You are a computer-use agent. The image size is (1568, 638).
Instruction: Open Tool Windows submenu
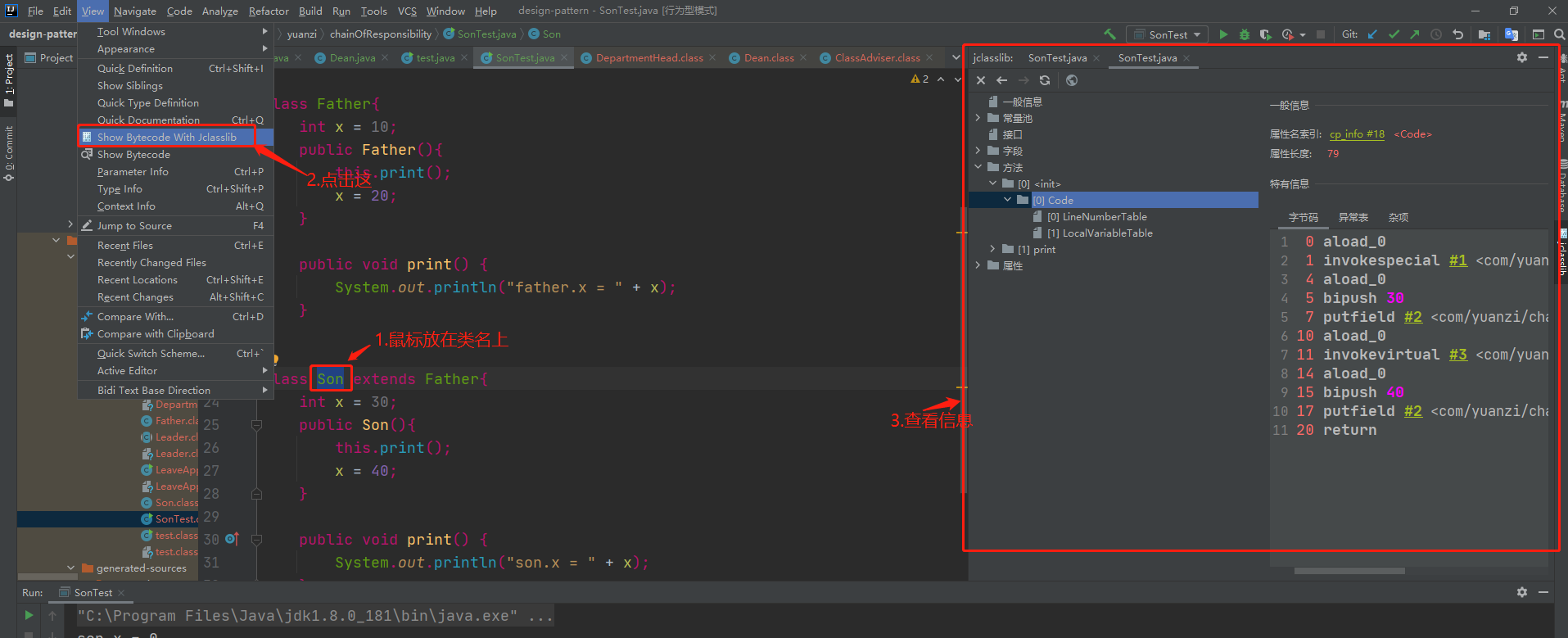click(x=175, y=31)
